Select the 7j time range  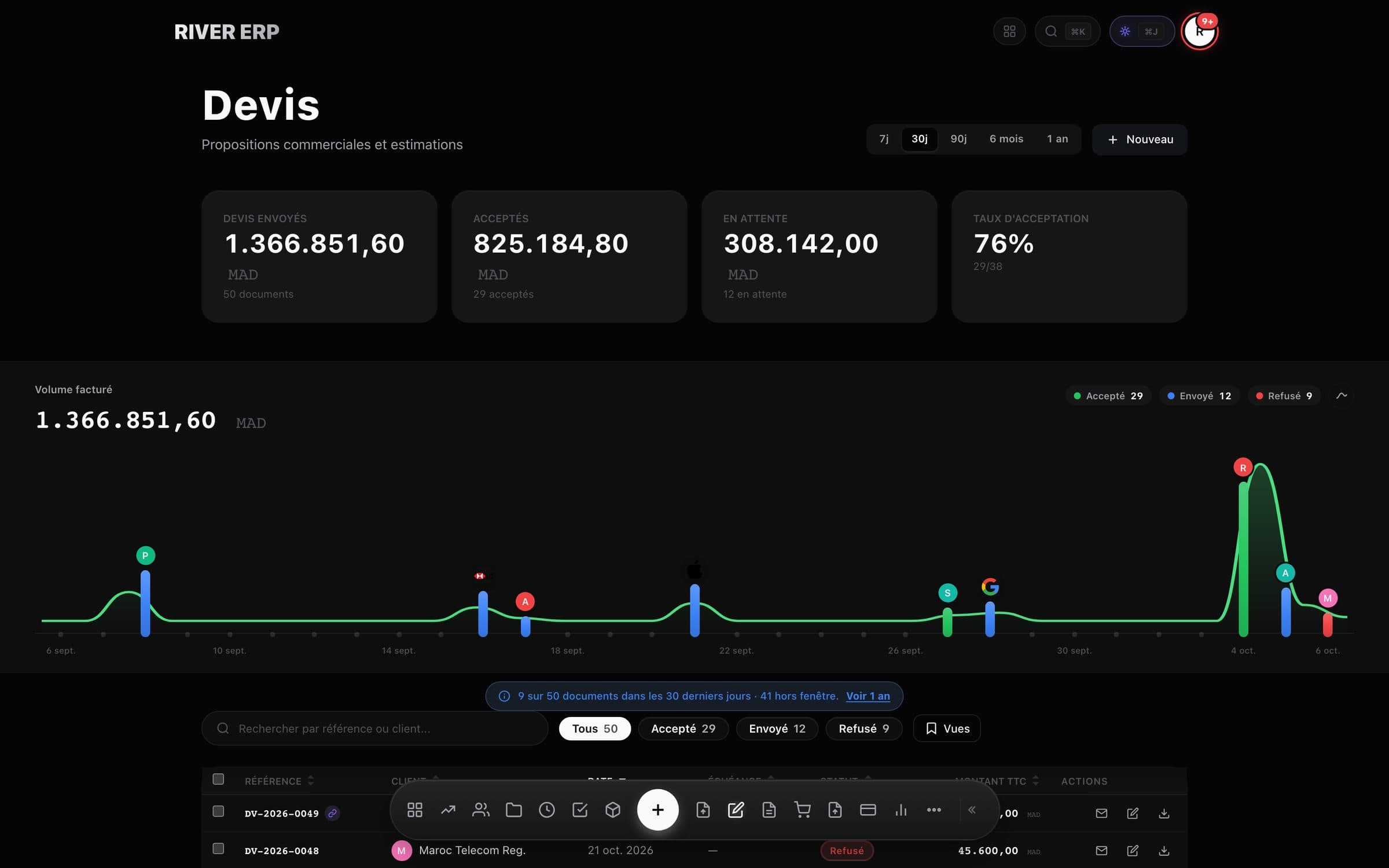(x=884, y=139)
